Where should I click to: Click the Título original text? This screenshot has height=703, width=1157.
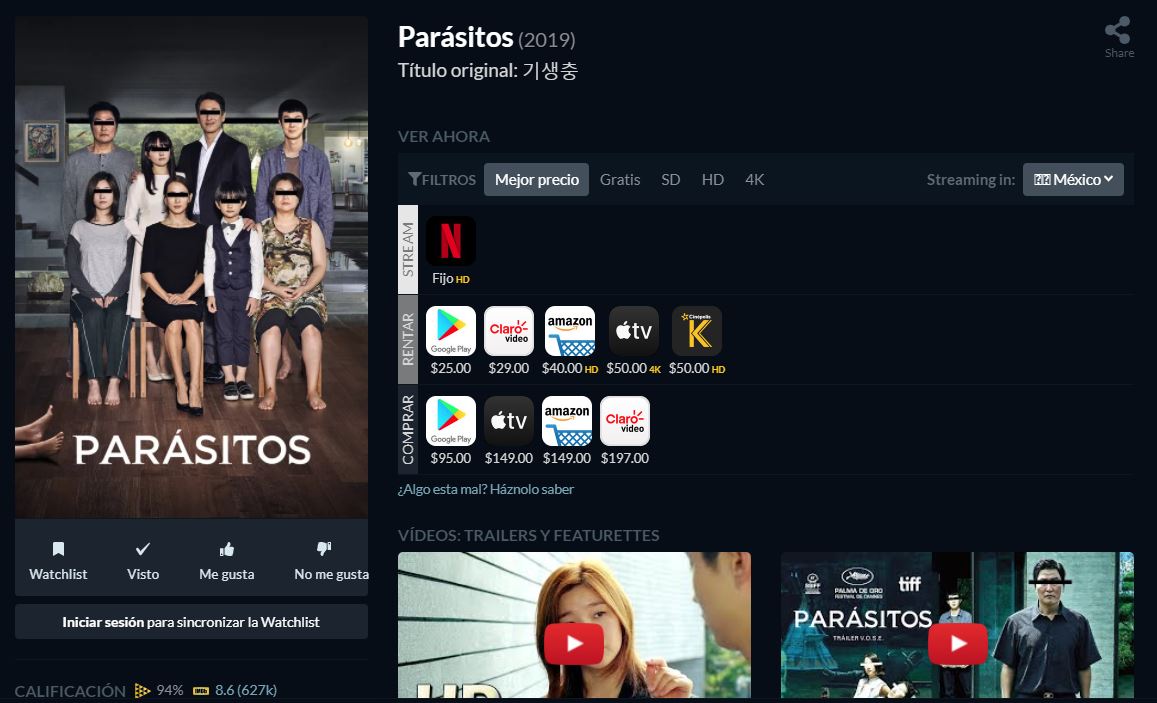click(488, 71)
